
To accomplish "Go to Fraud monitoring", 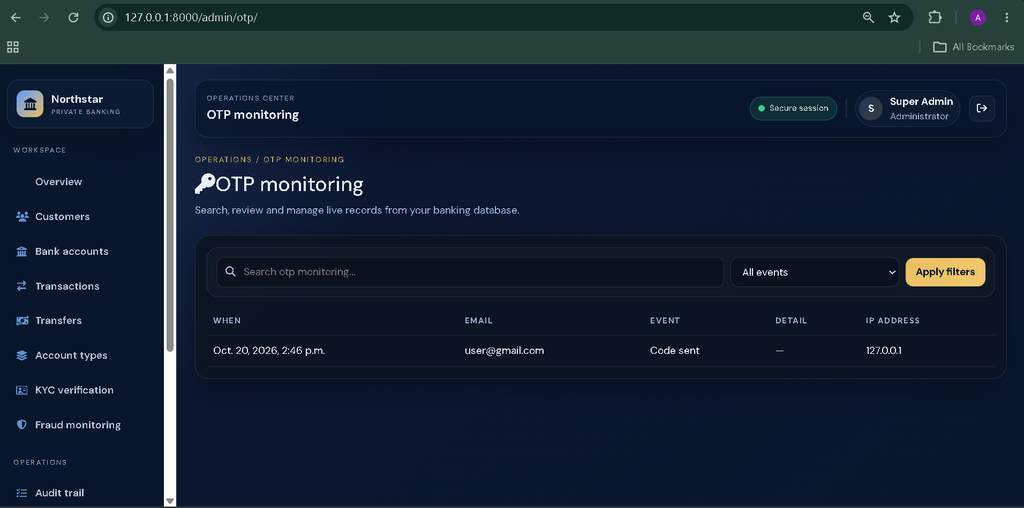I will (80, 425).
